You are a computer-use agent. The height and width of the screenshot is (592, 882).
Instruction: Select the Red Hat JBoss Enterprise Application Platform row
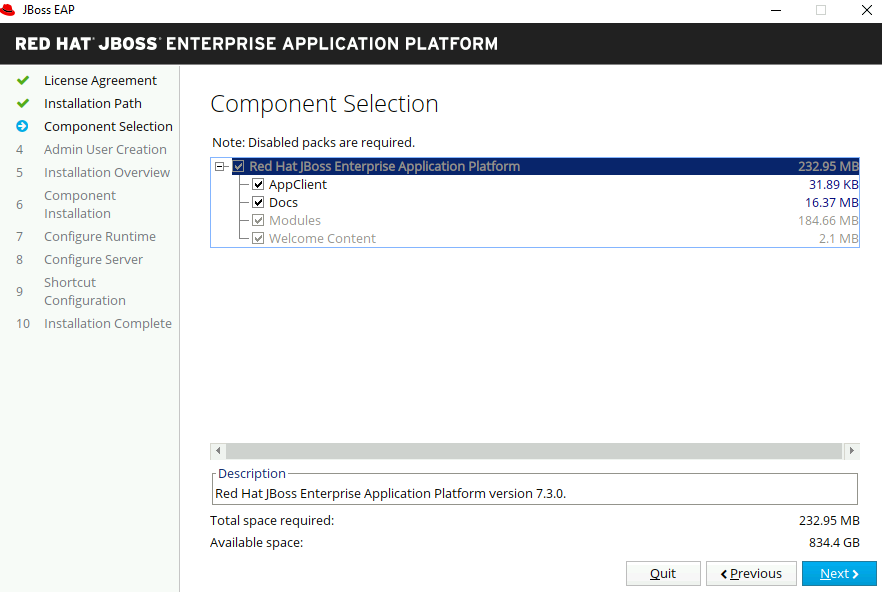click(546, 166)
